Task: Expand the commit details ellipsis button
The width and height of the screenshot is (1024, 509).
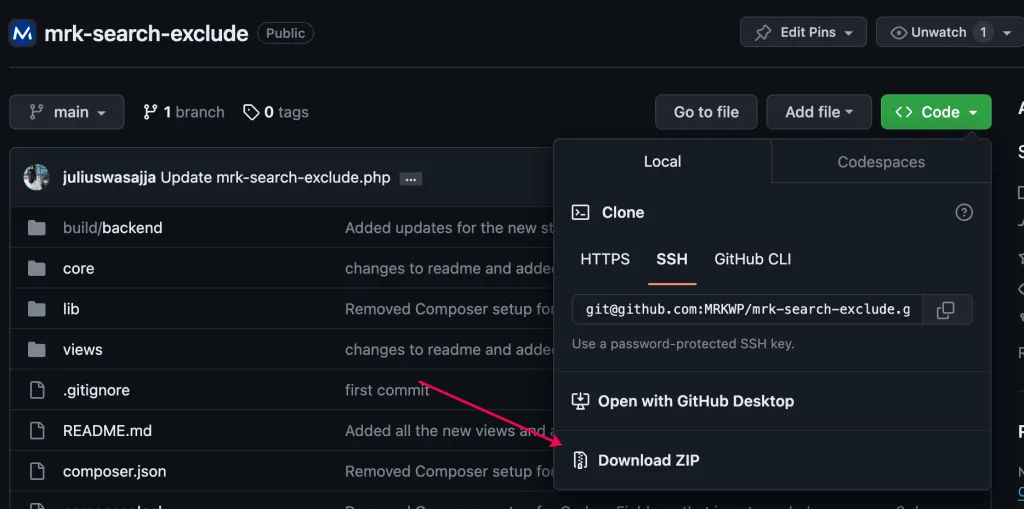Action: coord(410,178)
